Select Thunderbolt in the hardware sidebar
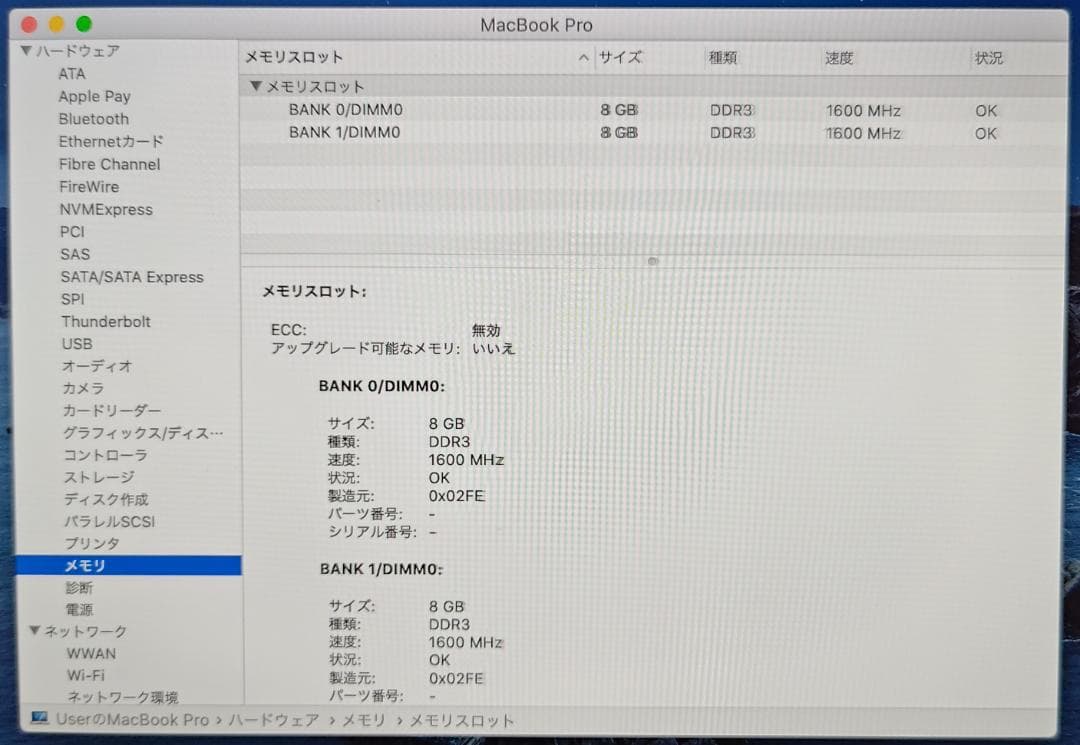The height and width of the screenshot is (745, 1080). 105,321
